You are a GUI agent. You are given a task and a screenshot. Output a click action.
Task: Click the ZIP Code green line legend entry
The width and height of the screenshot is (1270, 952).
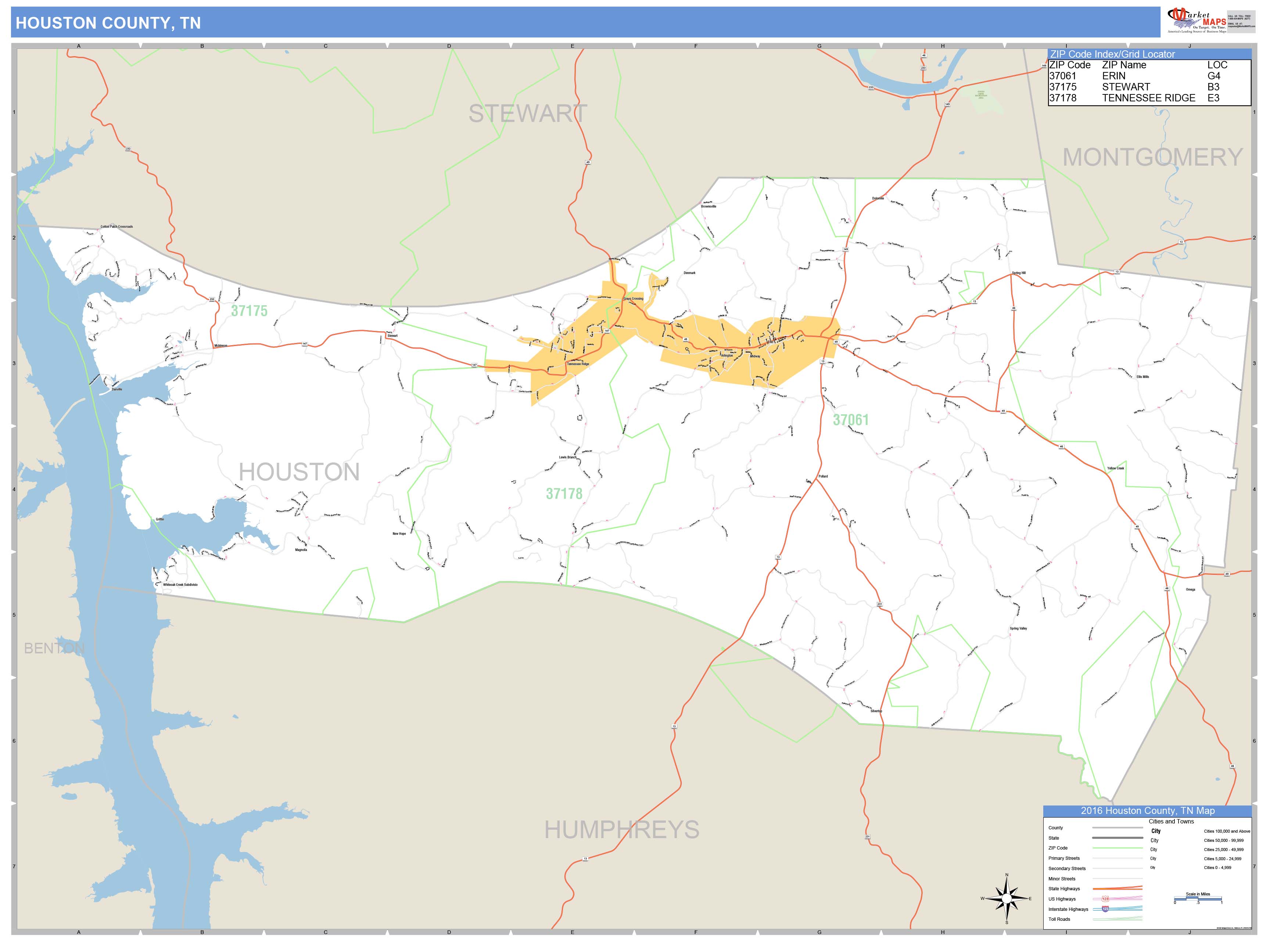[x=1118, y=848]
